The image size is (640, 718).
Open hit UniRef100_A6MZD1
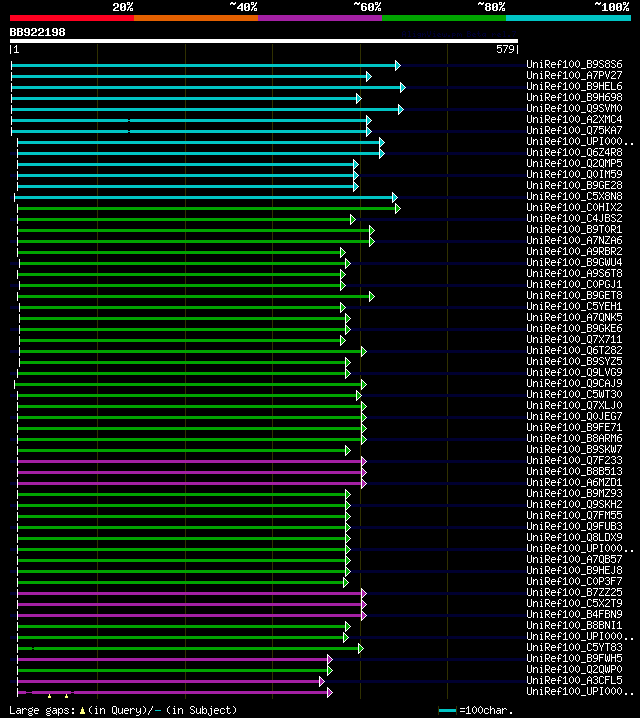574,482
